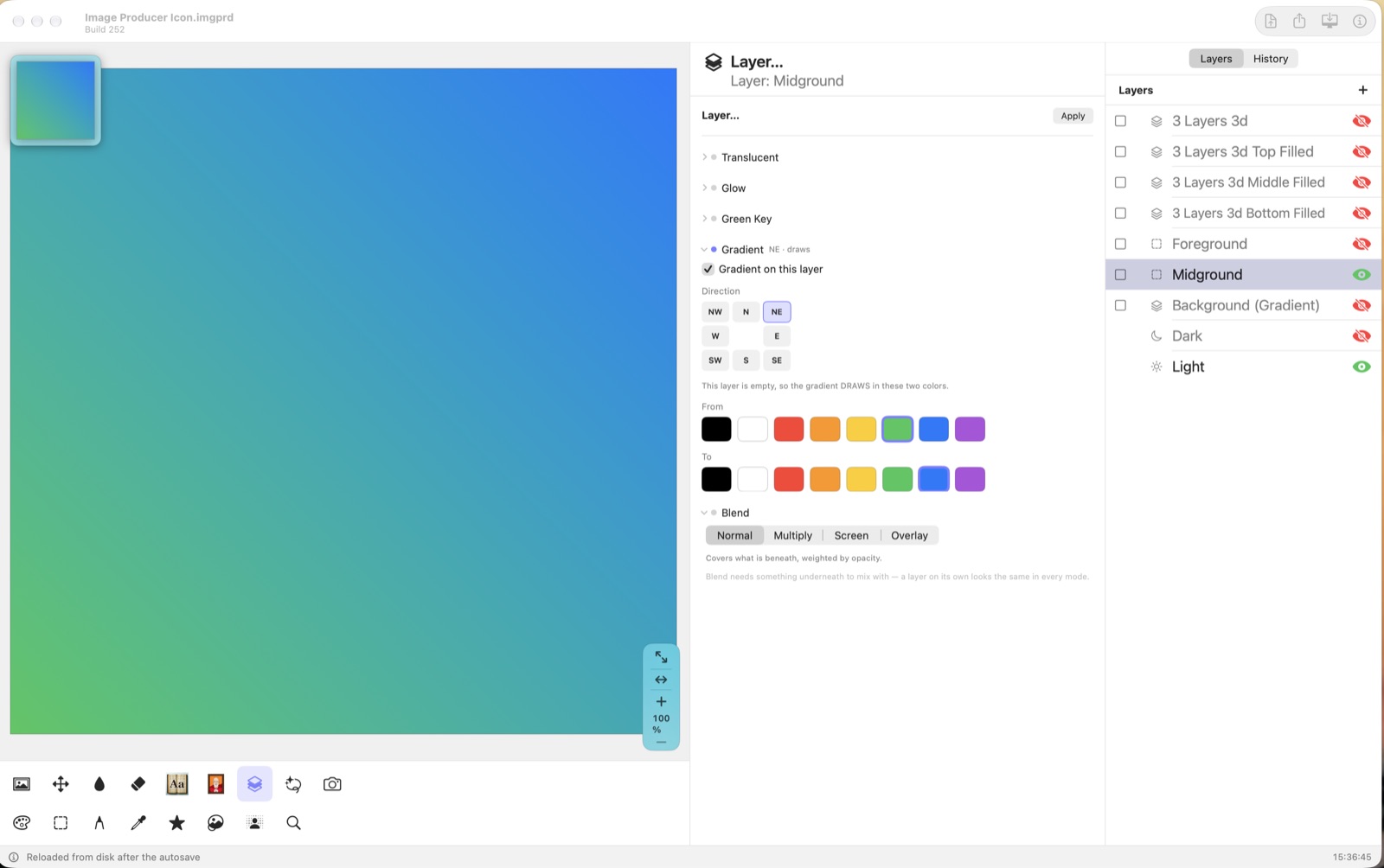This screenshot has height=868, width=1384.
Task: Select the magnifying glass search tool
Action: tap(293, 823)
